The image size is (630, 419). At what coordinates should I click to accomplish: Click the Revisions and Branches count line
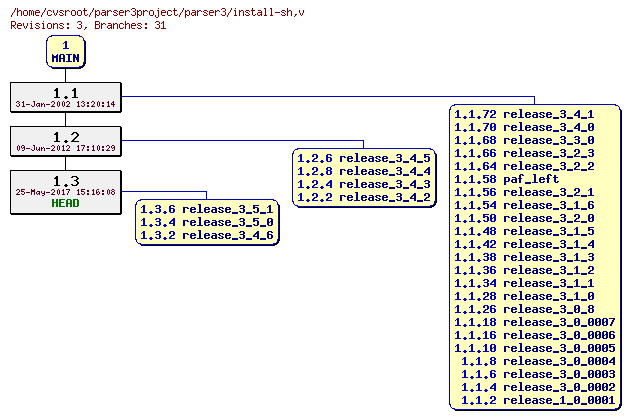coord(88,25)
